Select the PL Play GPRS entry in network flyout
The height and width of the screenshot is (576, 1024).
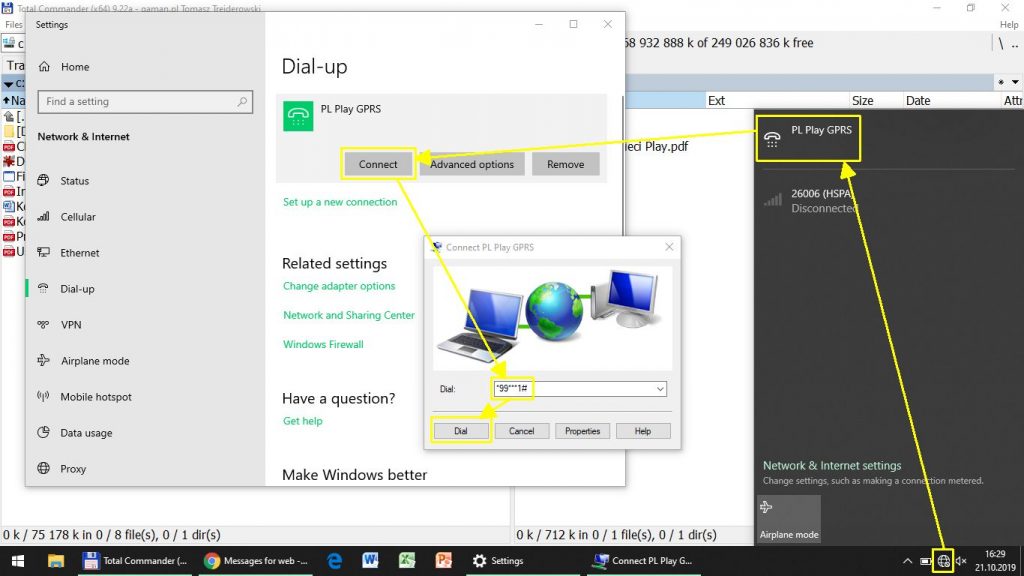808,138
